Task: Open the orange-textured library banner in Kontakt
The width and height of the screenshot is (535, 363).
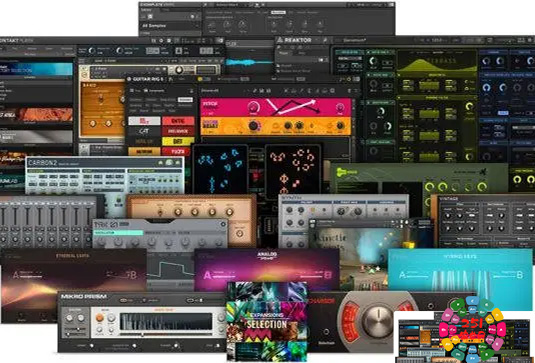Action: 37,115
